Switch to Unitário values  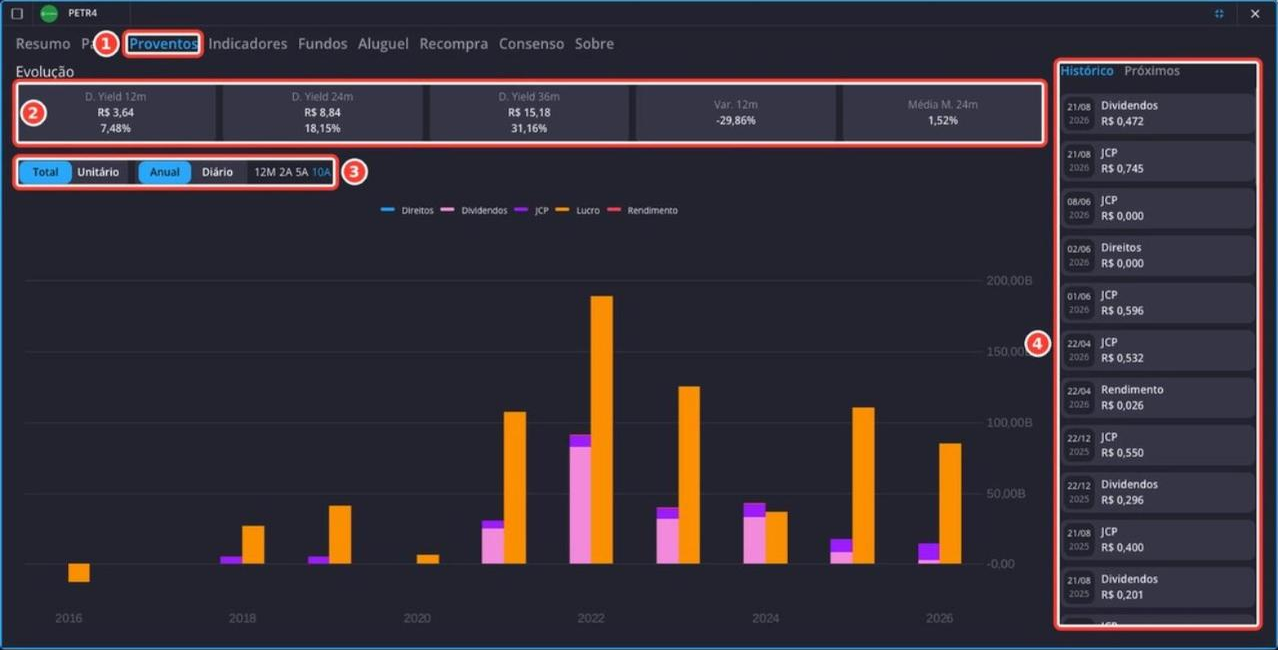pyautogui.click(x=98, y=172)
